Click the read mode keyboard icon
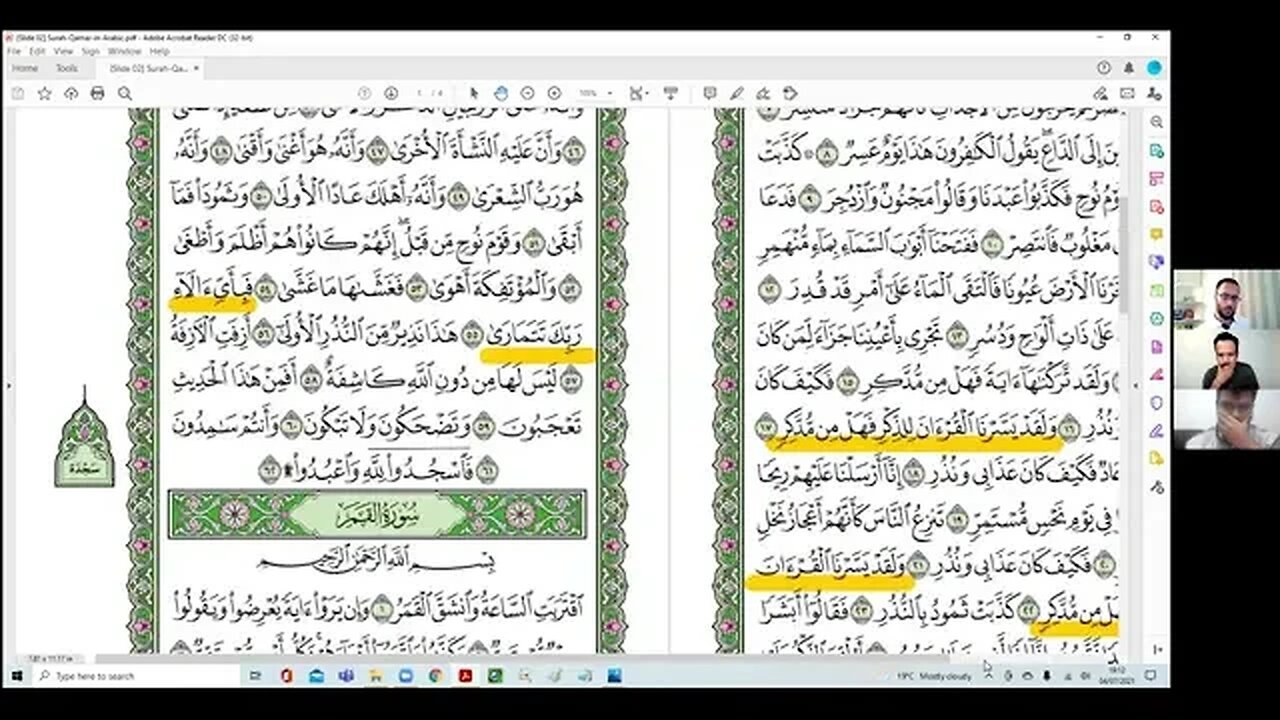Image resolution: width=1280 pixels, height=720 pixels. click(x=671, y=93)
